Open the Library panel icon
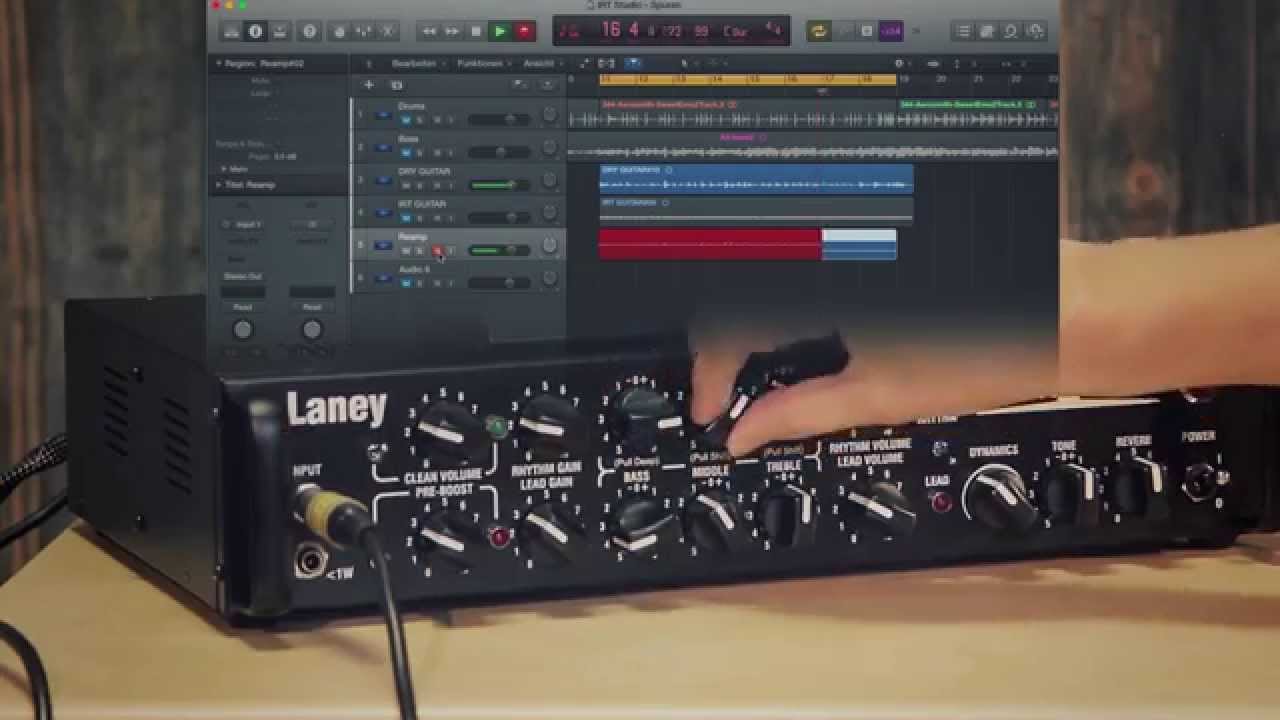Screen dimensions: 1280x720 pyautogui.click(x=232, y=32)
